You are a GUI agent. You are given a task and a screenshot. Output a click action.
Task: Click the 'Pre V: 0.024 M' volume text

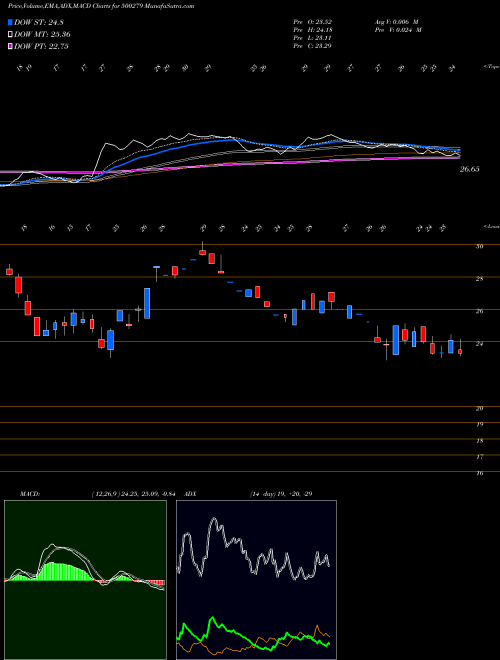[x=400, y=30]
